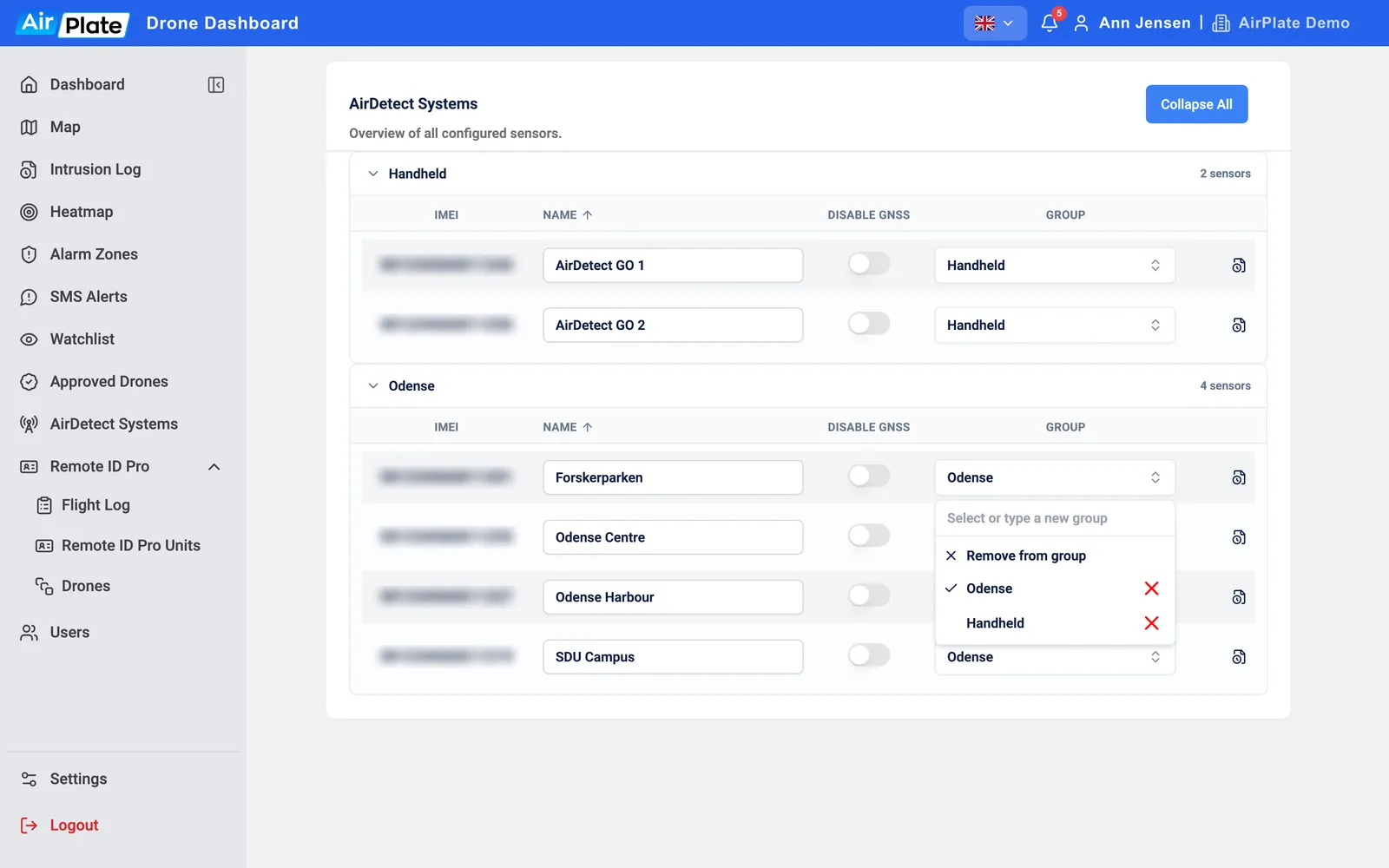This screenshot has width=1389, height=868.
Task: Click the AirPlate logo
Action: 73,23
